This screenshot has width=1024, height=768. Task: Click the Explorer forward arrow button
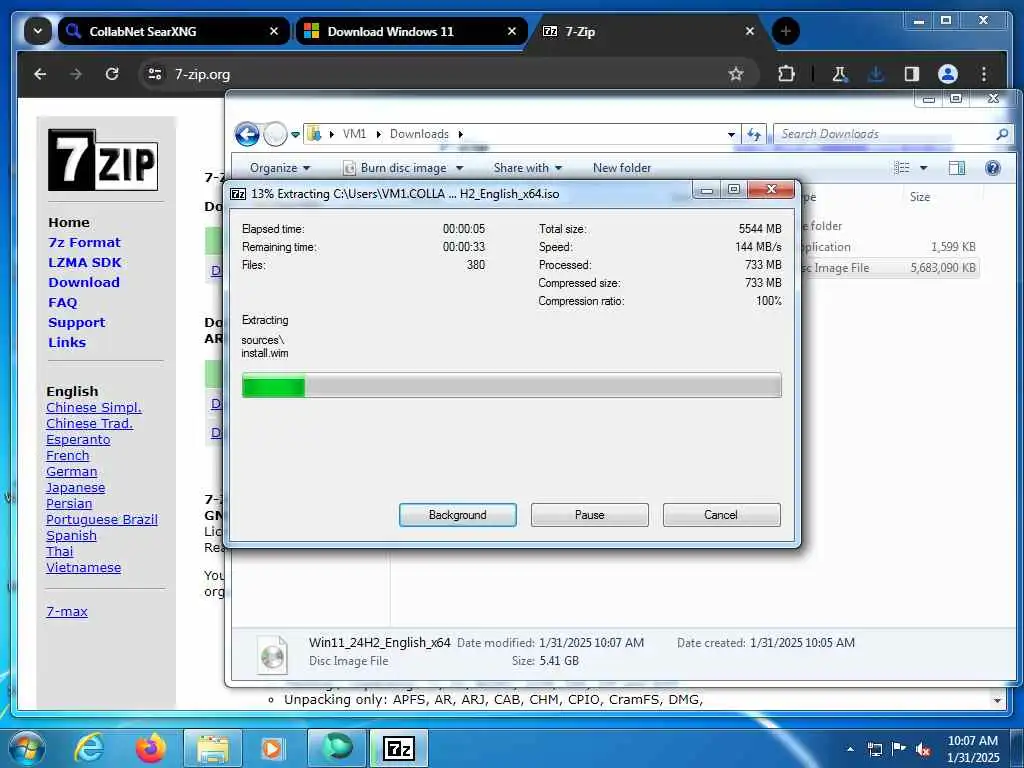[275, 135]
